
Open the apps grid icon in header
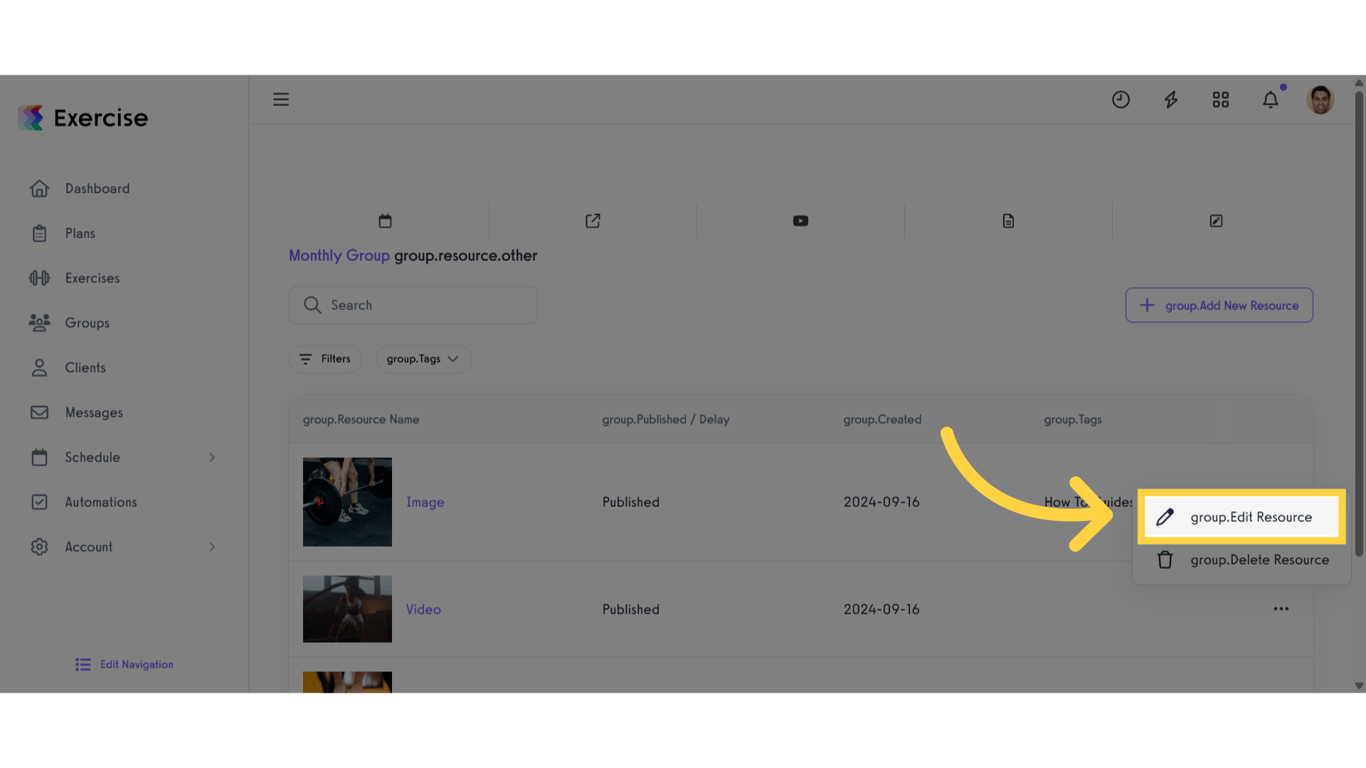[1220, 99]
